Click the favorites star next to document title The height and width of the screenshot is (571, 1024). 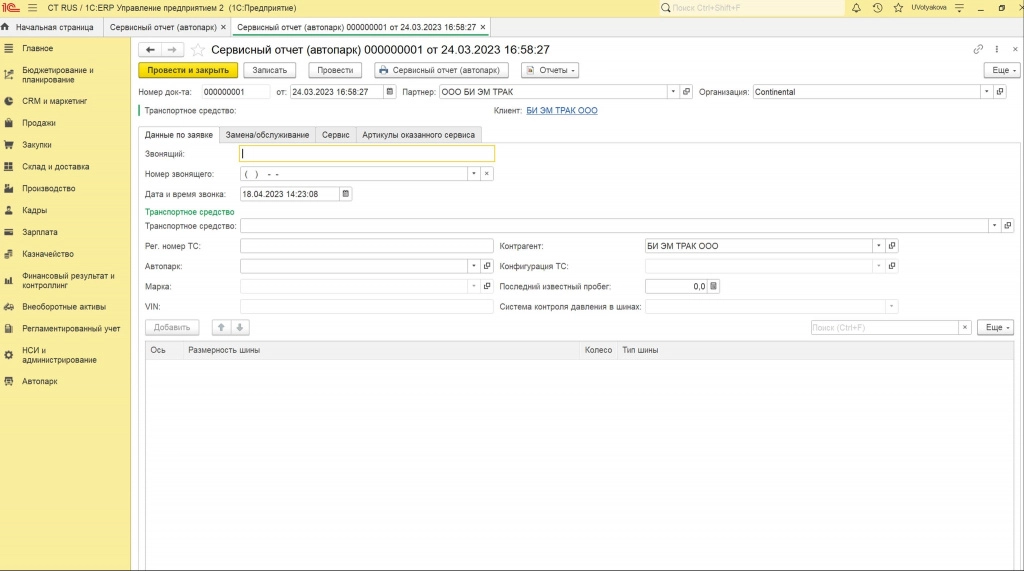(198, 49)
